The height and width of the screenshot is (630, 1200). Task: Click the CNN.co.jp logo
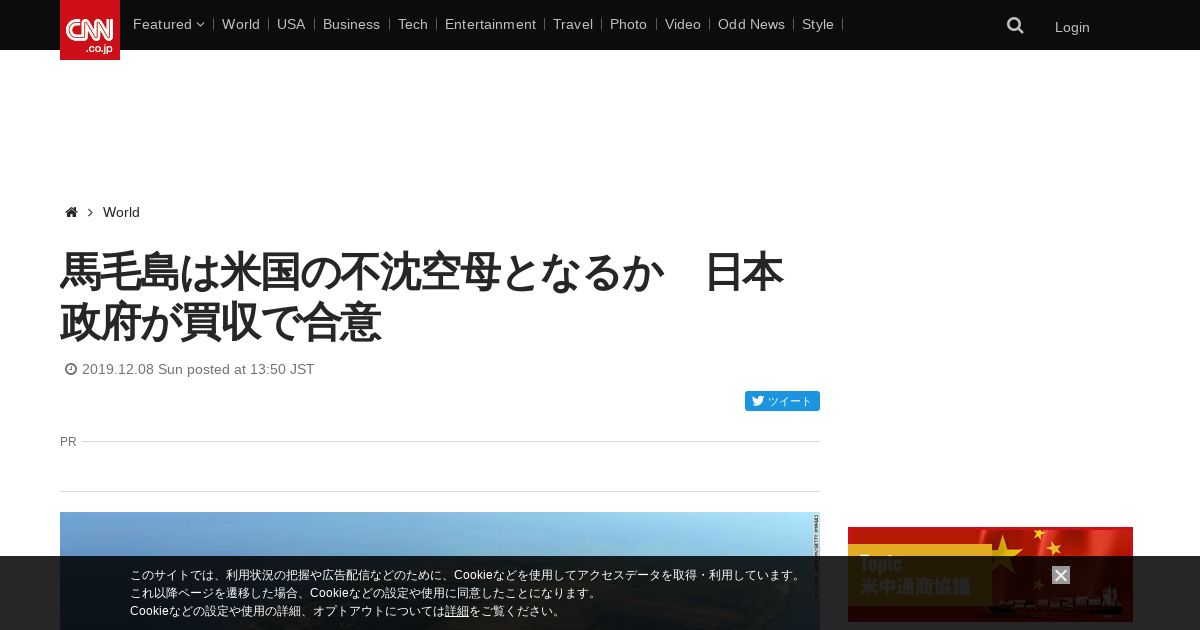tap(90, 30)
